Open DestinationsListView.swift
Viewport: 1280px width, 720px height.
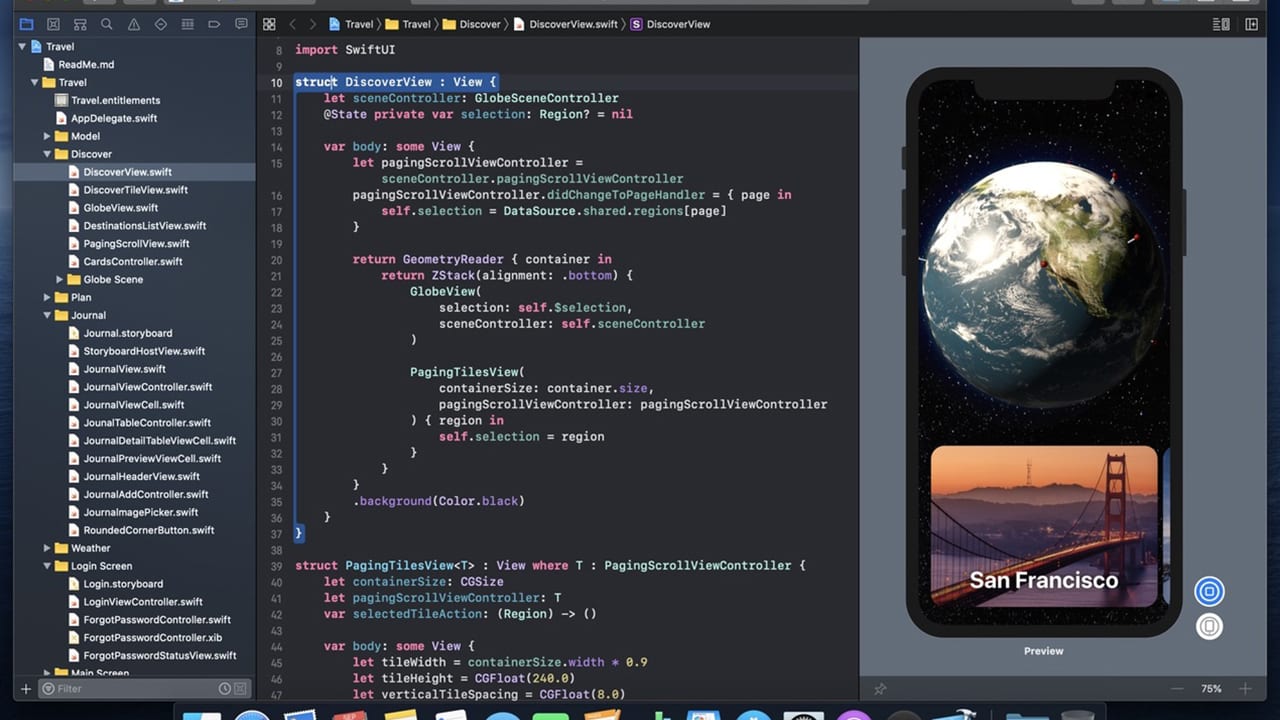144,226
